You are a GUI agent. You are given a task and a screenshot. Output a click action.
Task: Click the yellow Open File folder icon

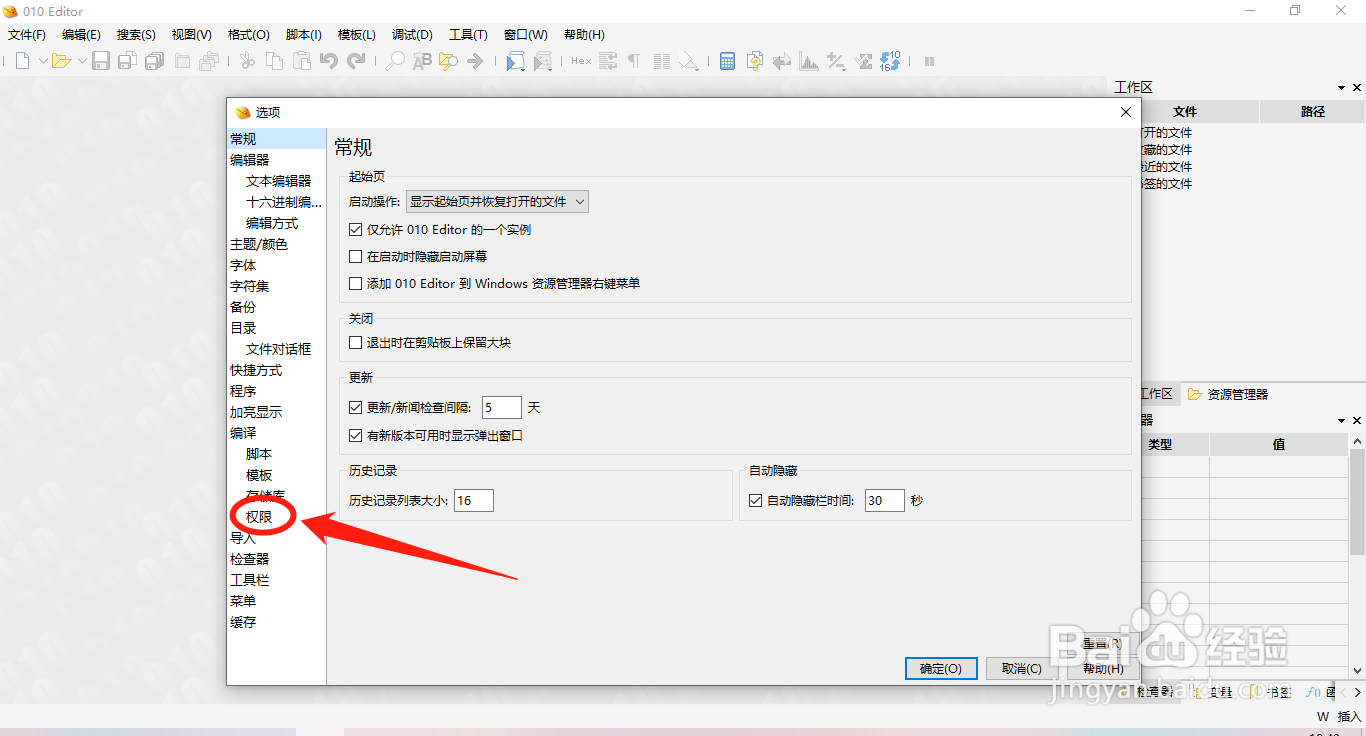coord(61,61)
